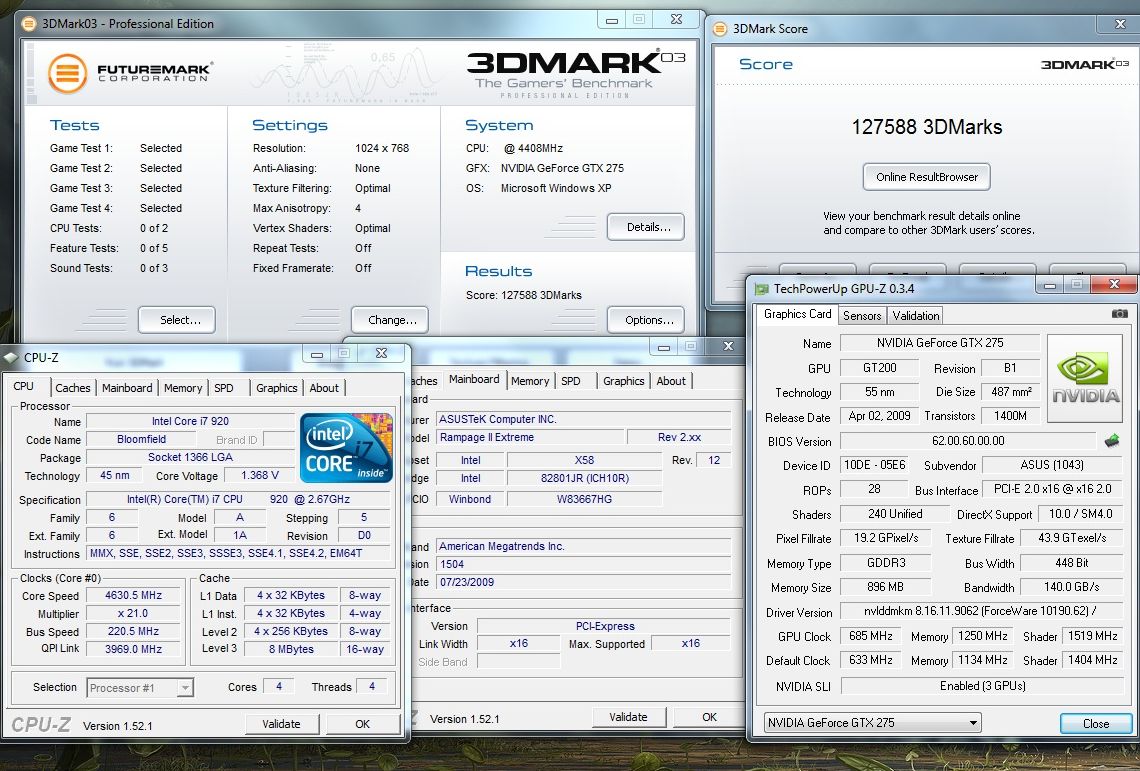The height and width of the screenshot is (771, 1140).
Task: Switch to the Sensors tab in GPU-Z
Action: click(x=862, y=316)
